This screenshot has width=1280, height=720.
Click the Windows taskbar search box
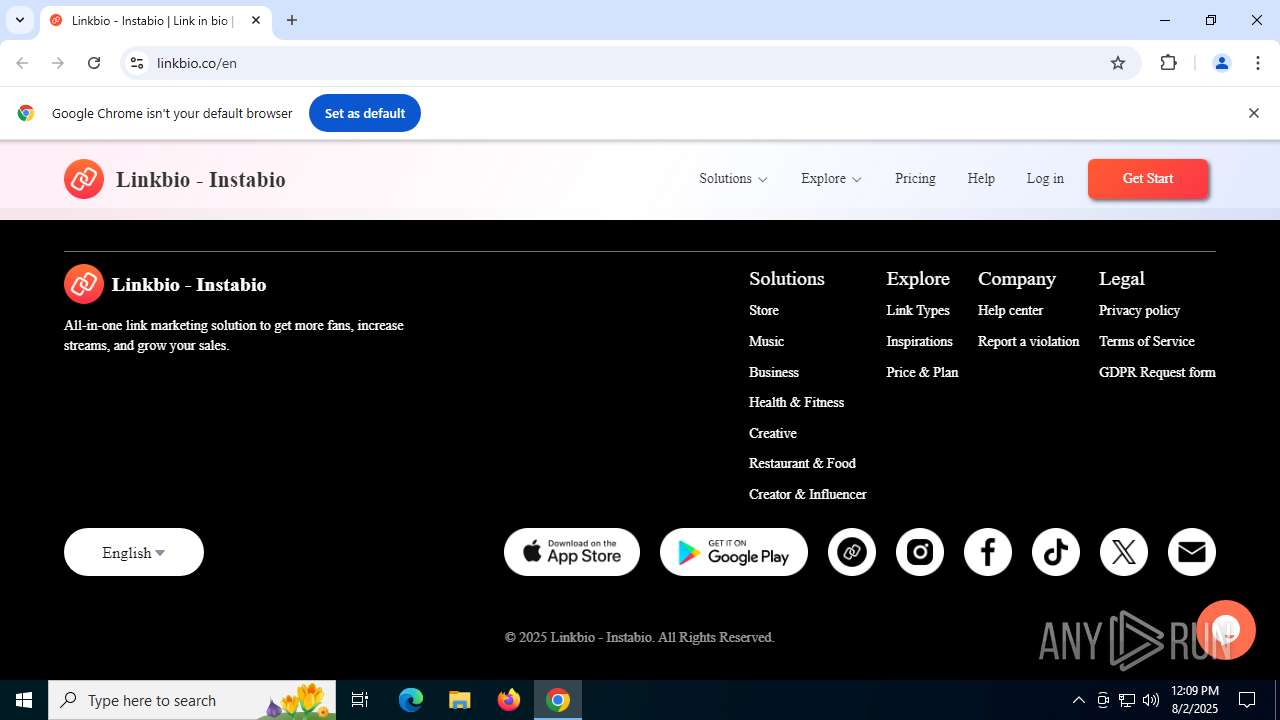pyautogui.click(x=192, y=700)
